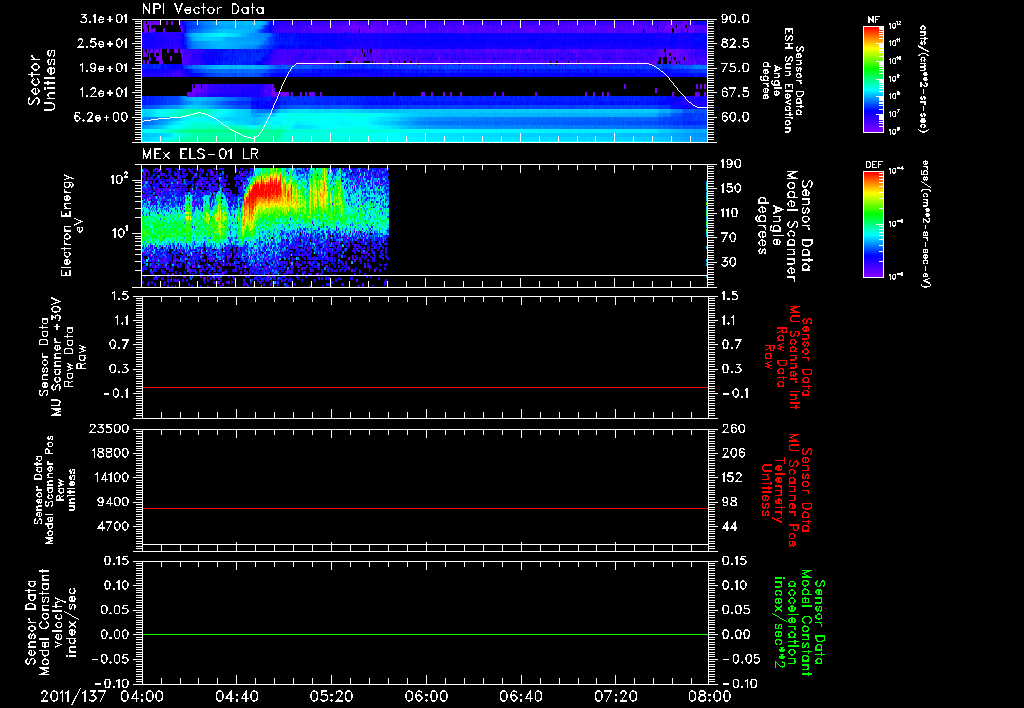
Task: Click the 98 telemetry tick value
Action: coord(729,502)
